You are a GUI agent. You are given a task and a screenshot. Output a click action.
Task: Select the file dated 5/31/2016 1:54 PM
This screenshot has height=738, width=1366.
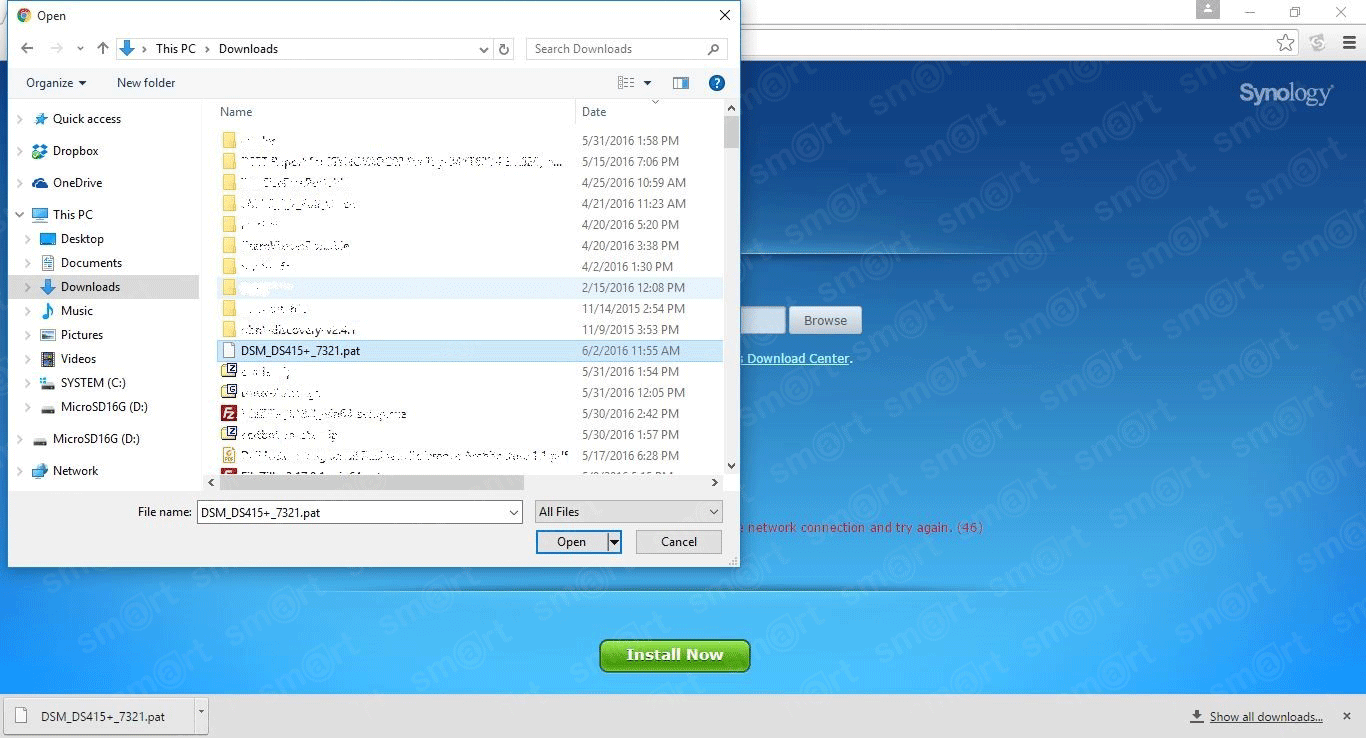coord(469,372)
